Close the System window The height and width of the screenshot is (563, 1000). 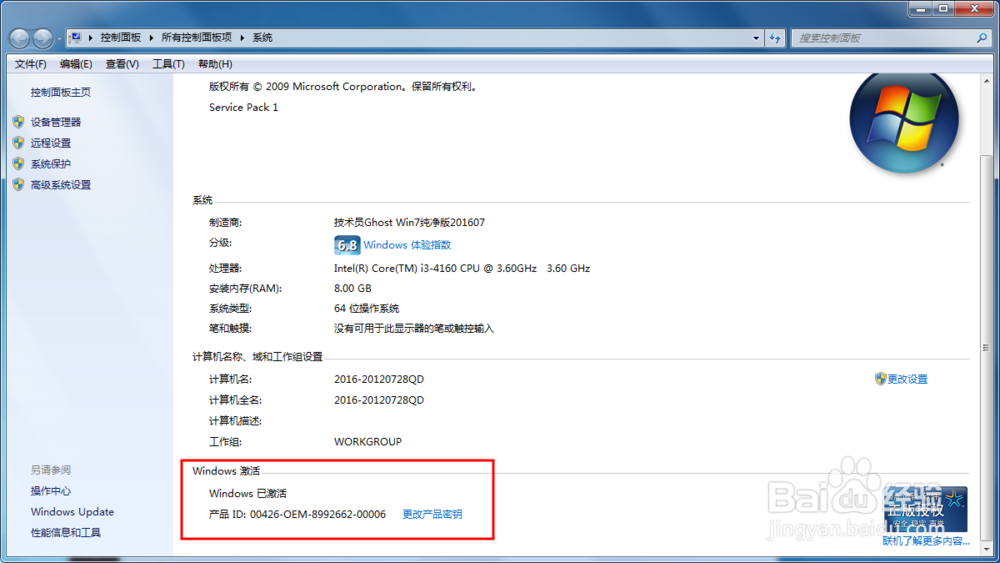pyautogui.click(x=974, y=9)
